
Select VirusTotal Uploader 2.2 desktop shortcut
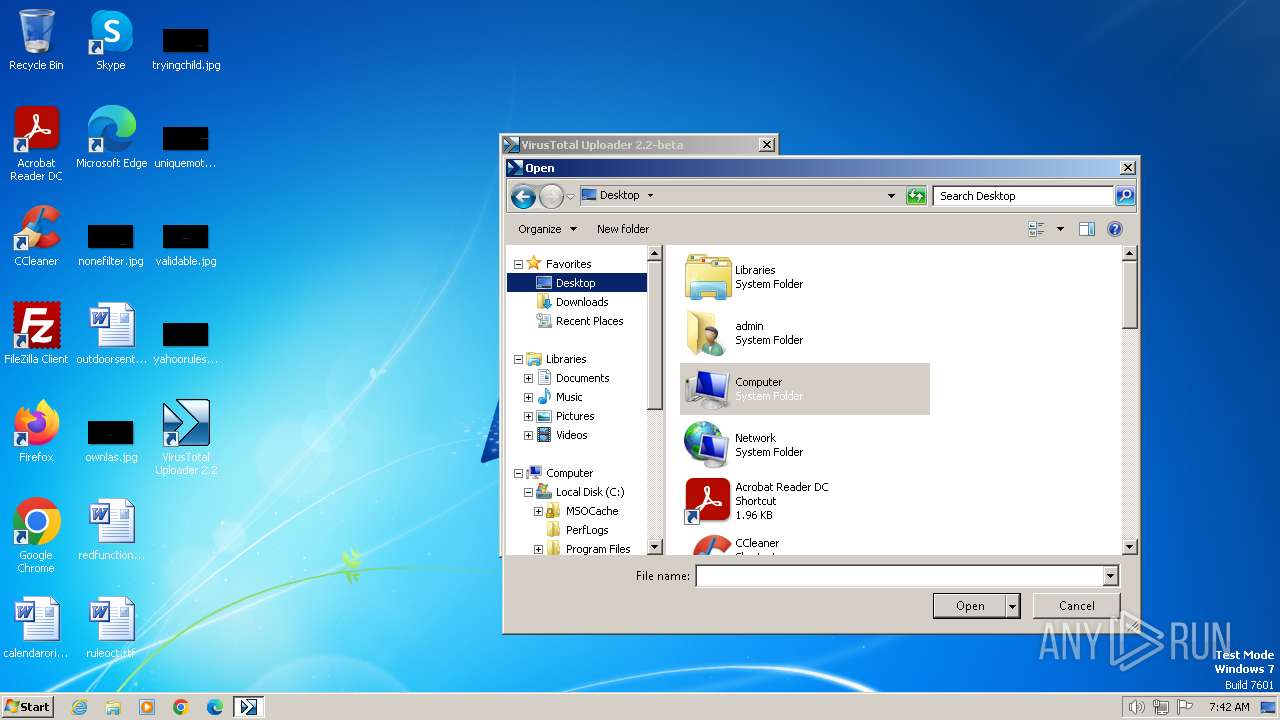[x=186, y=438]
